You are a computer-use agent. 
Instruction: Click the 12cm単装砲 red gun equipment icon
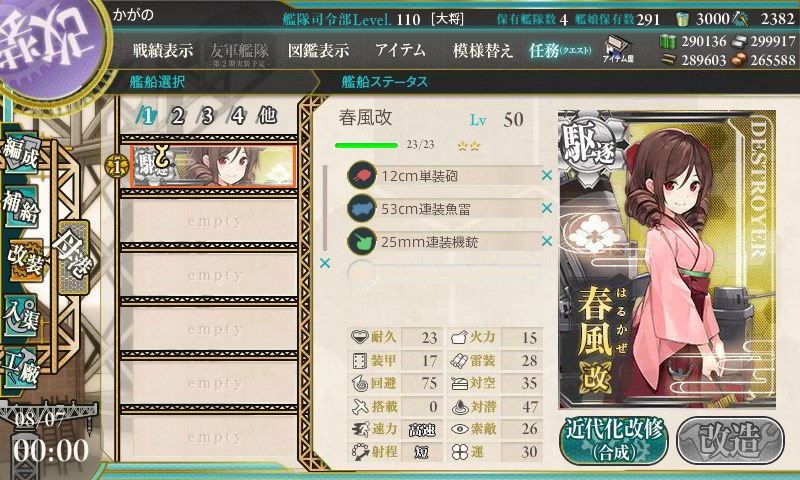362,175
